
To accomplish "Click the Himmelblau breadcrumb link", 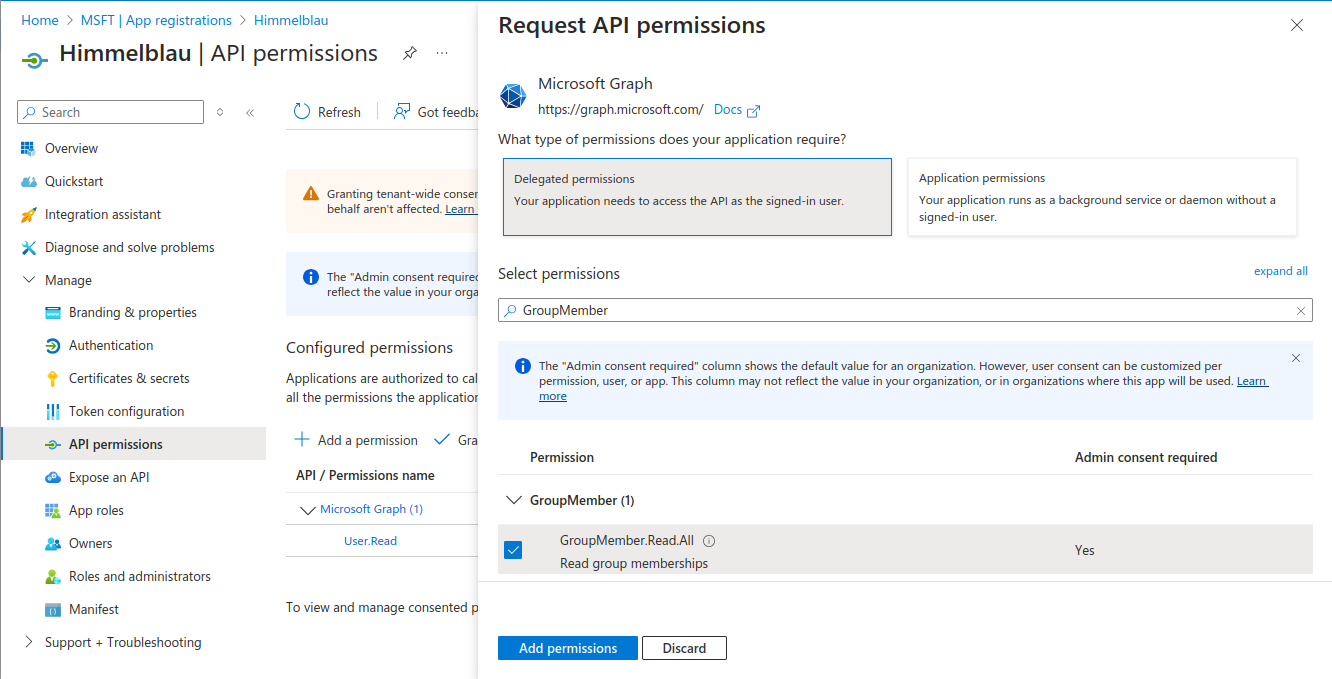I will [x=291, y=20].
